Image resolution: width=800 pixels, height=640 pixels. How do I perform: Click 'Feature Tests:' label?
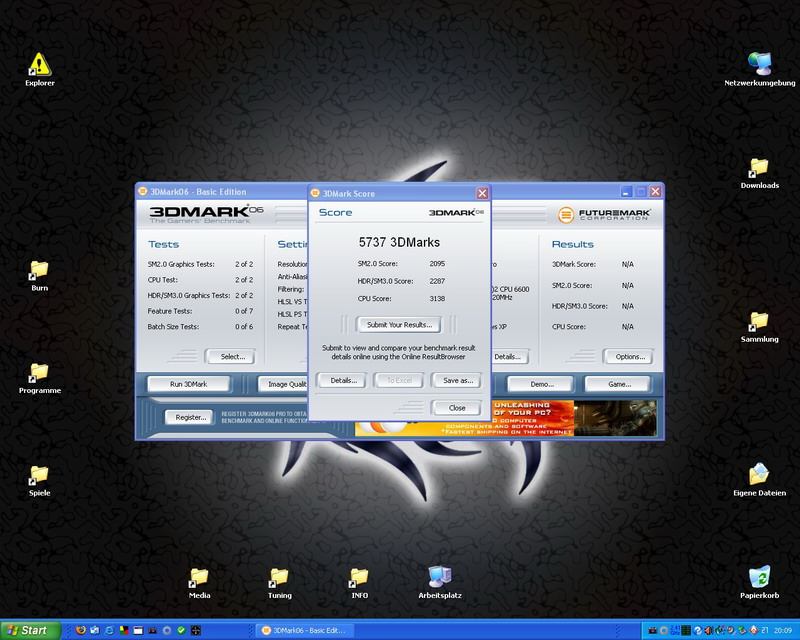(x=170, y=311)
